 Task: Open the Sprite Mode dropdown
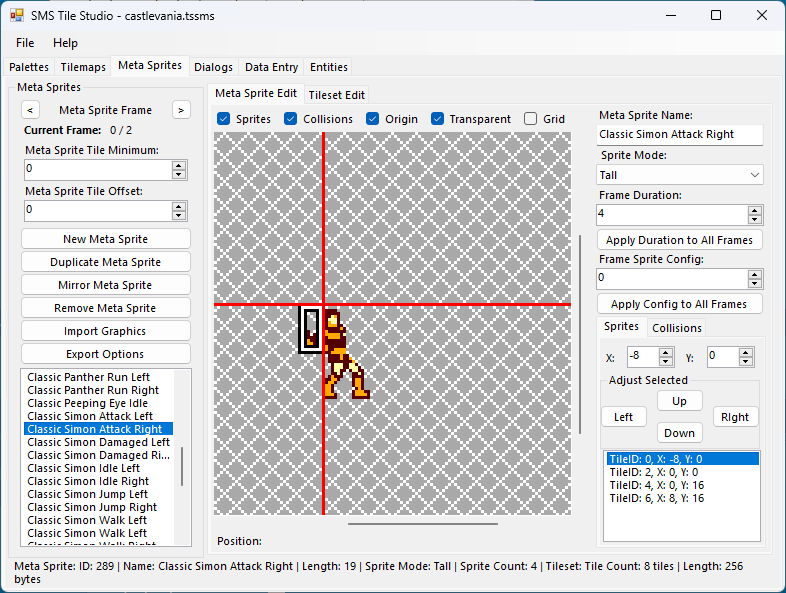[x=680, y=175]
